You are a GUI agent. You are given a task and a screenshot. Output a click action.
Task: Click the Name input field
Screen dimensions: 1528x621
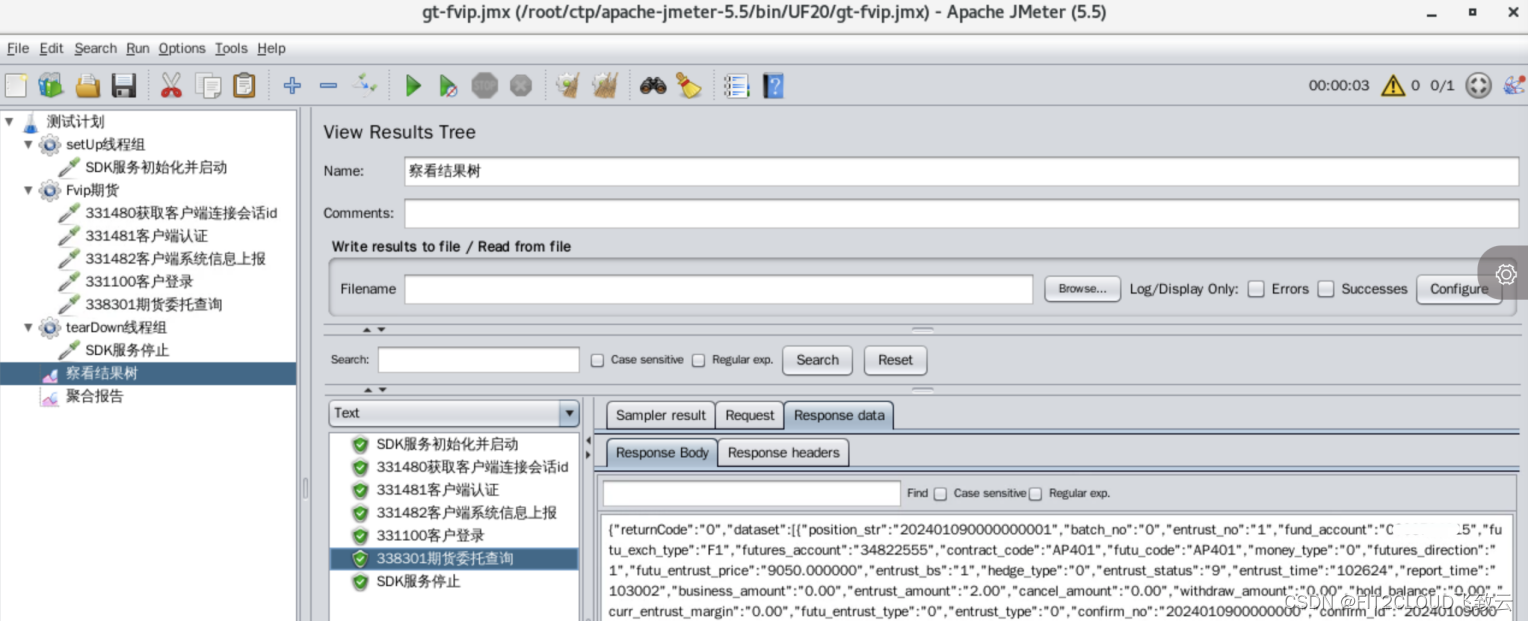[961, 171]
